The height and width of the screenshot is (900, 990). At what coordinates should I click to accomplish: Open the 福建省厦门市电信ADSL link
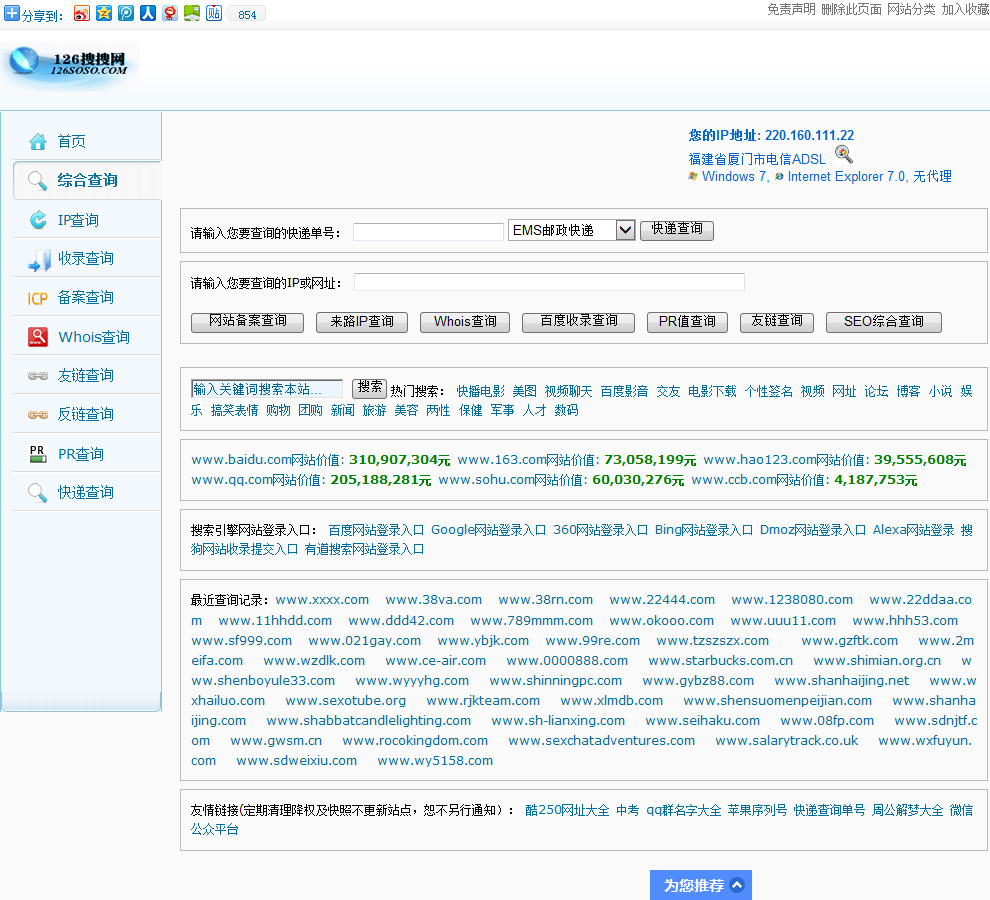(757, 159)
